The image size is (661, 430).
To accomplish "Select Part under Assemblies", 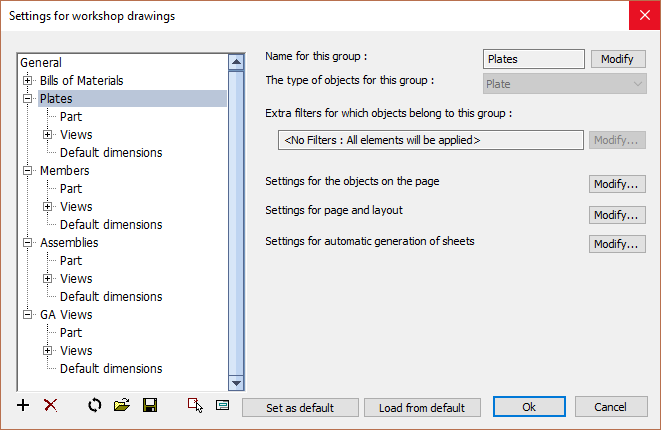I will pos(71,261).
